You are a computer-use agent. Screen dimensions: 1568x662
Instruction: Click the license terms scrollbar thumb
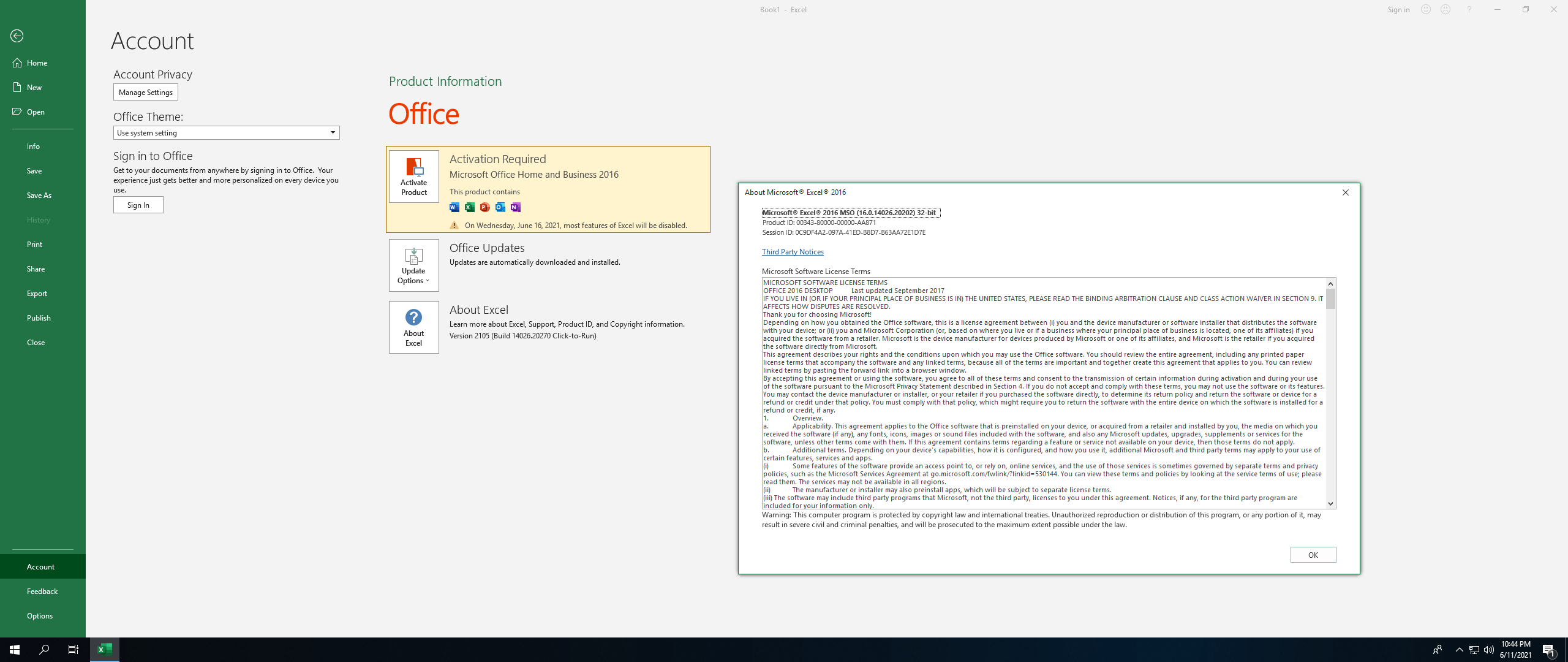[x=1331, y=299]
